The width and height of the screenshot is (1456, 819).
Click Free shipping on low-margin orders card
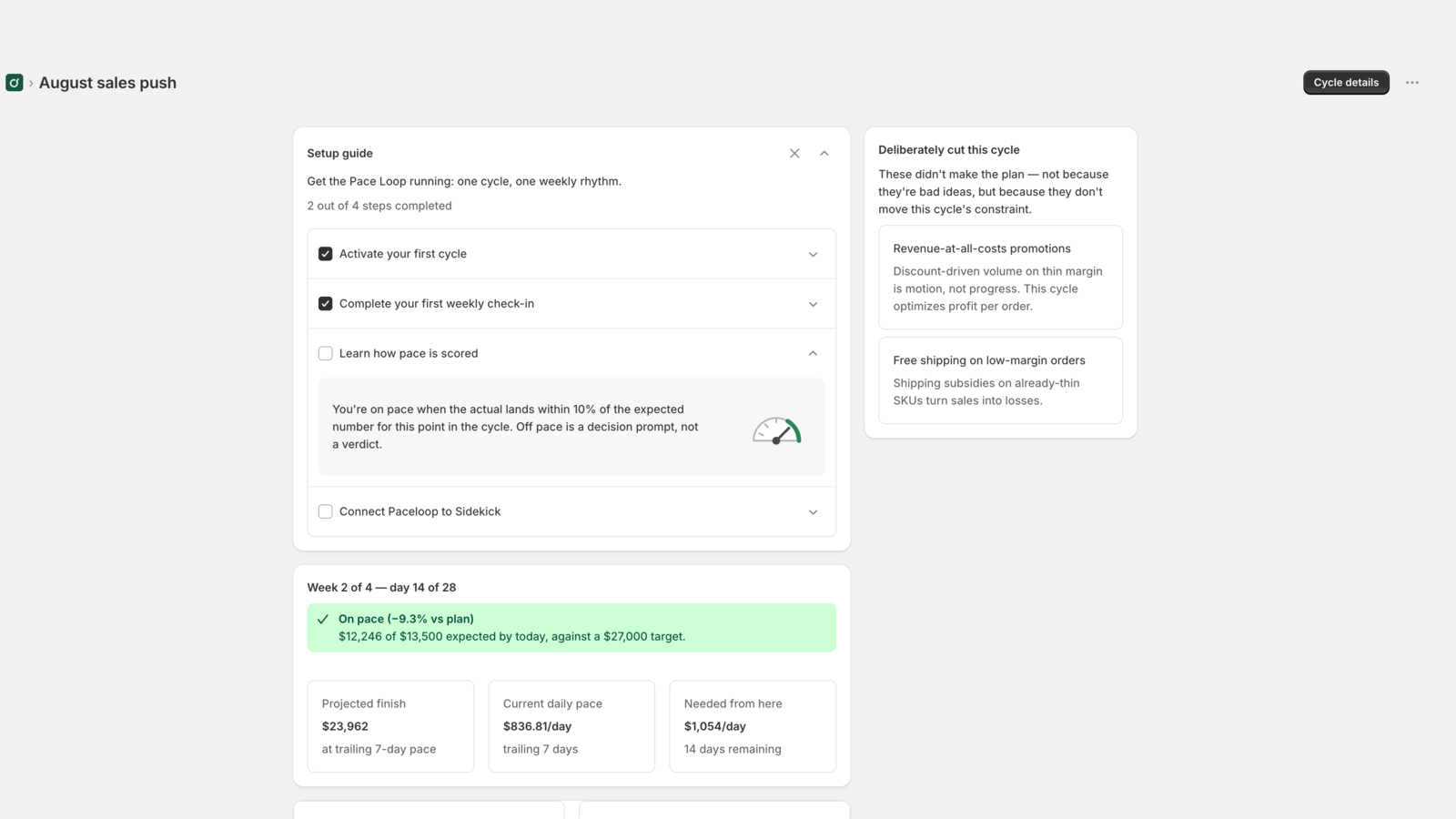point(1001,380)
